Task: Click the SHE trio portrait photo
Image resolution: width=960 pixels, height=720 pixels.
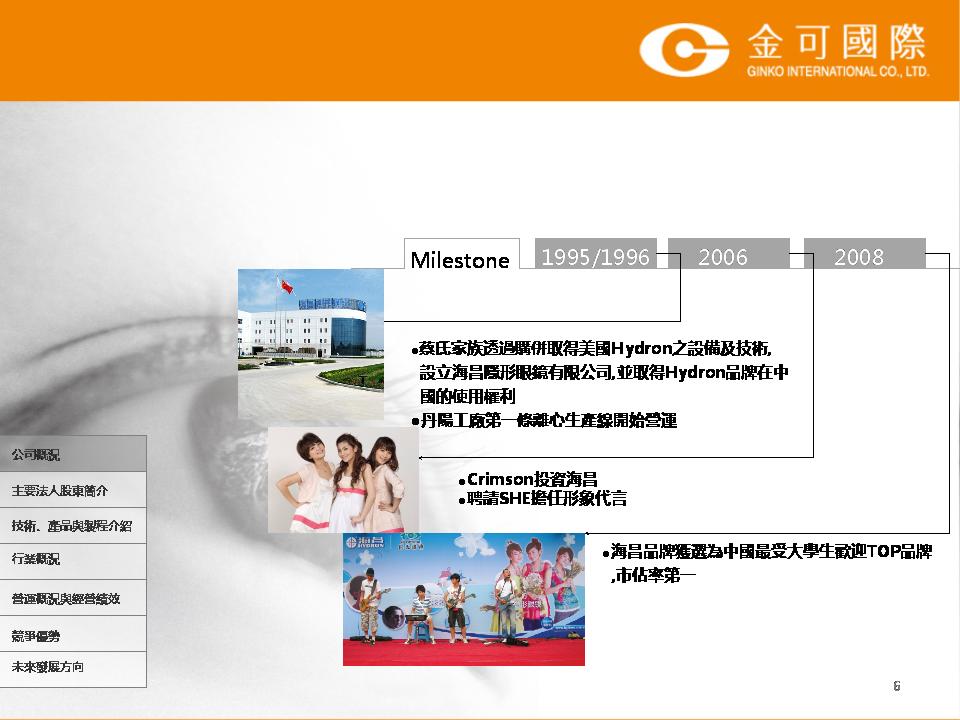Action: tap(343, 479)
